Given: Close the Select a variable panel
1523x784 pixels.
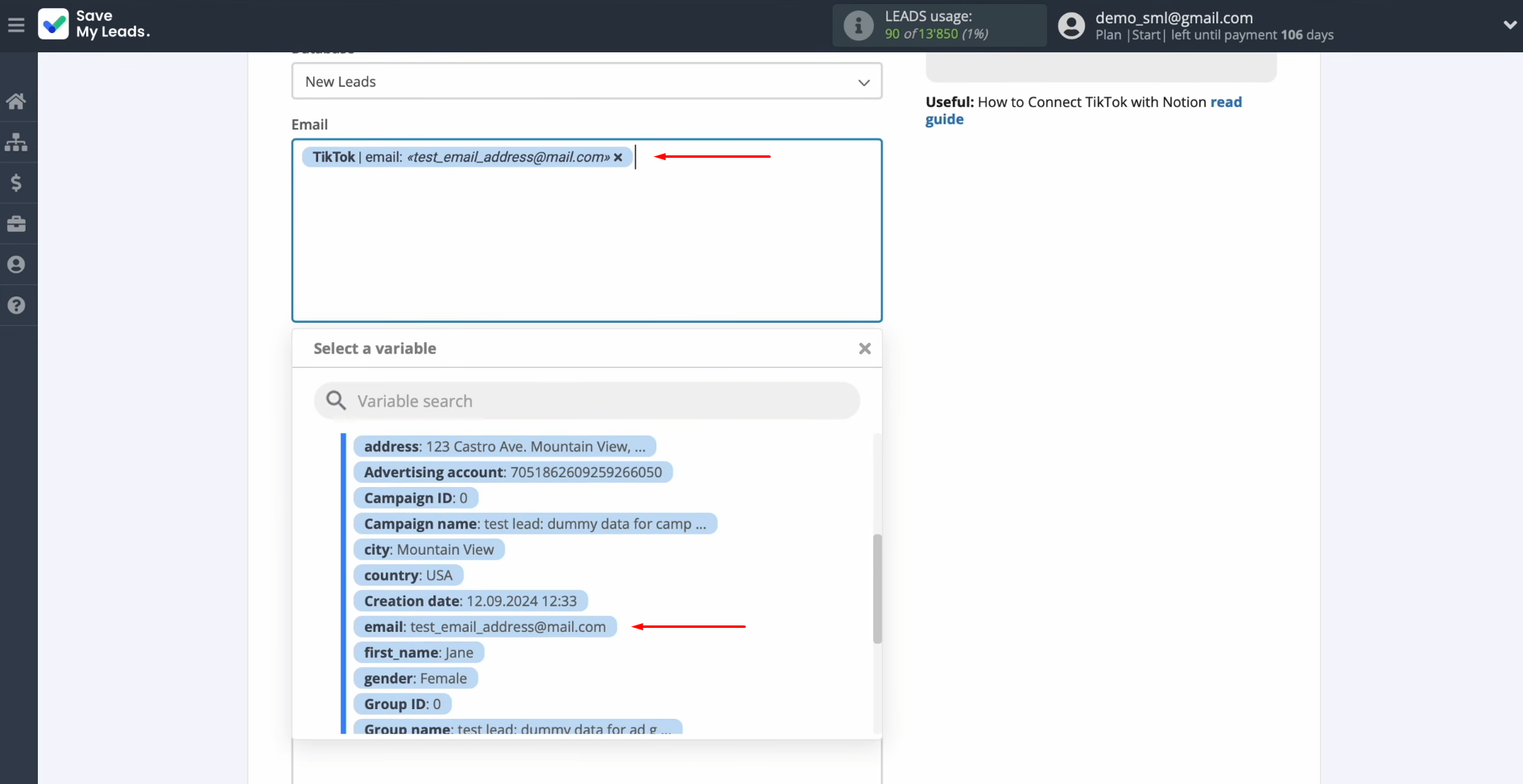Looking at the screenshot, I should [864, 349].
